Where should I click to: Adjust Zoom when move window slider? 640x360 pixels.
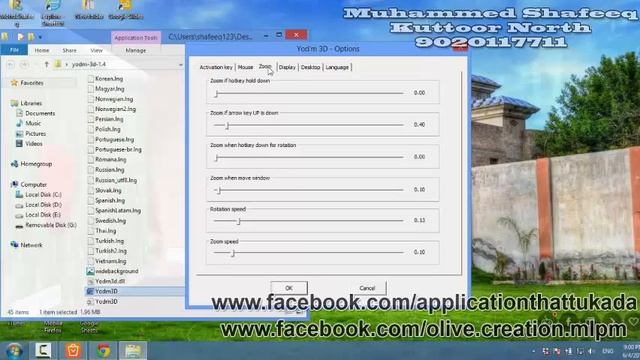309,190
